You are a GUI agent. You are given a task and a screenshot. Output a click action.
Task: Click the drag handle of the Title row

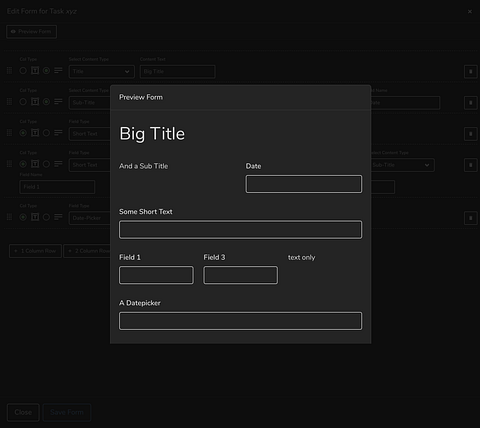[9, 71]
